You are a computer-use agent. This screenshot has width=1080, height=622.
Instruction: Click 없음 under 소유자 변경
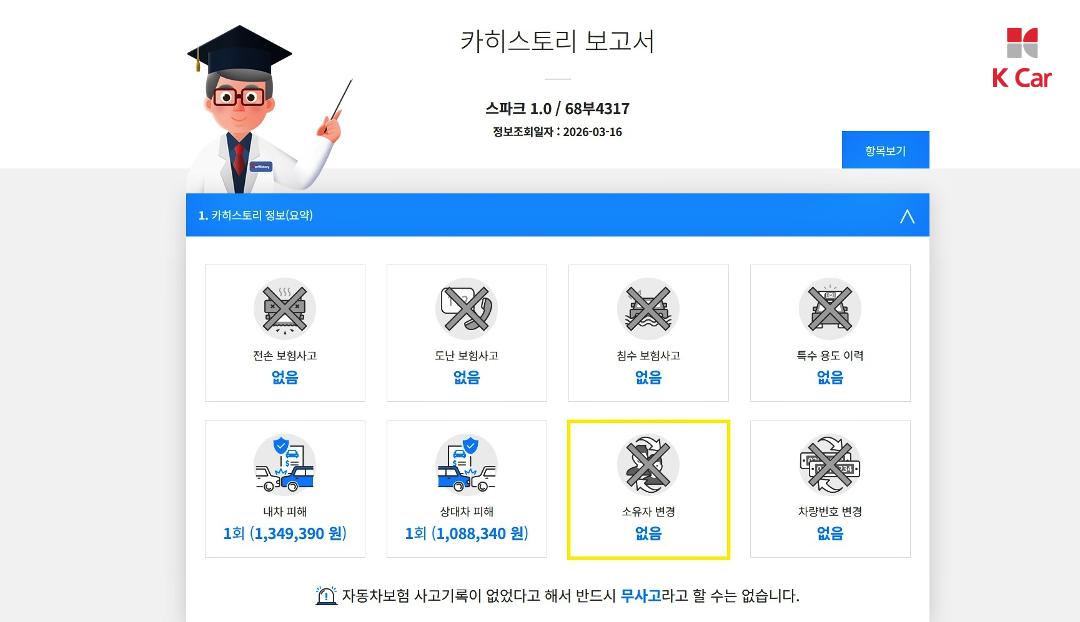pyautogui.click(x=648, y=533)
